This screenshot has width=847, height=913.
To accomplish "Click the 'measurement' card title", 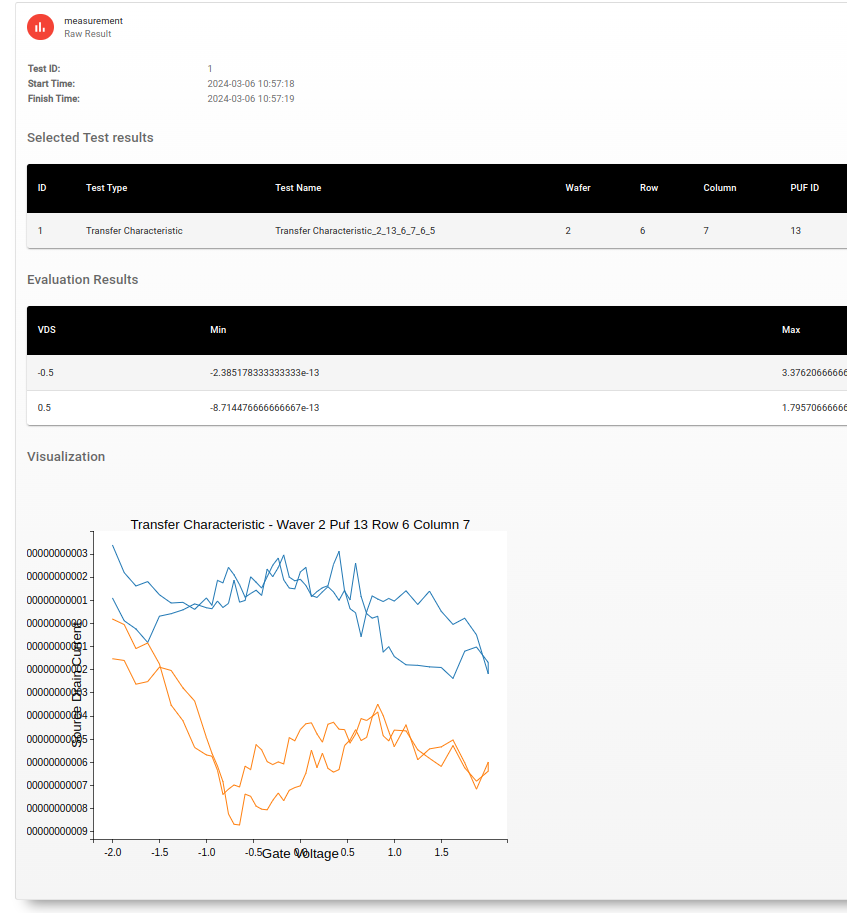I will coord(93,20).
